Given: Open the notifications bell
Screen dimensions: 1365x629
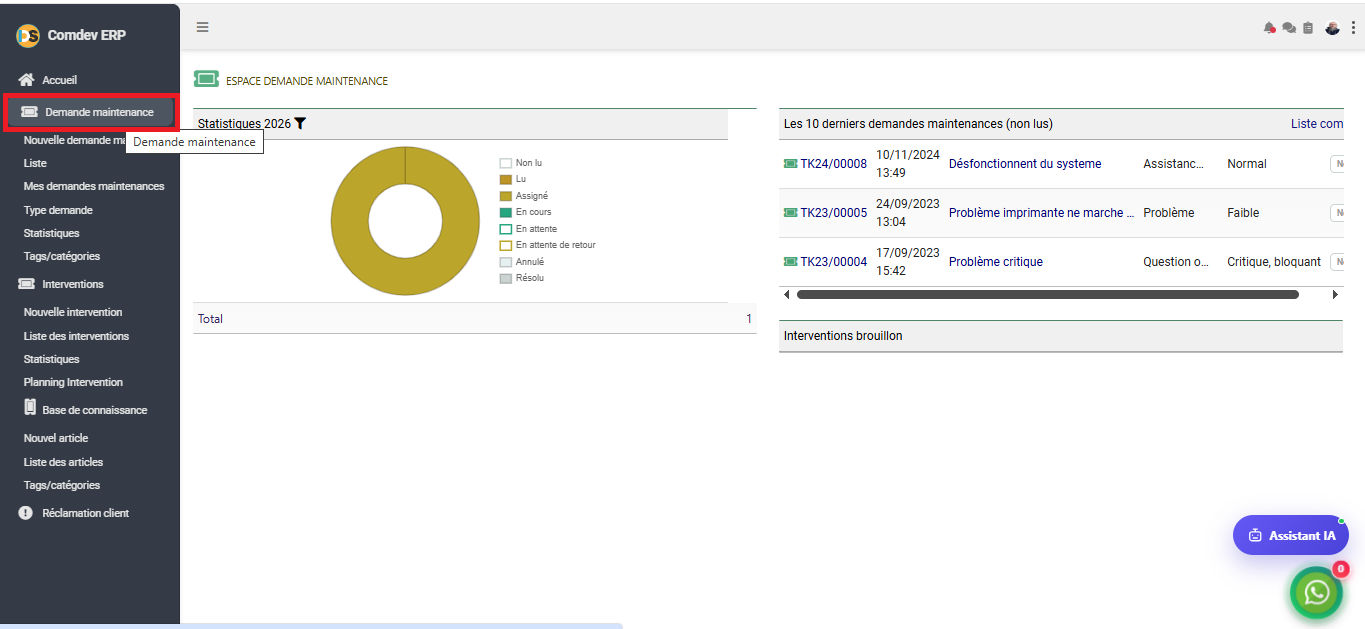Looking at the screenshot, I should pos(1270,28).
